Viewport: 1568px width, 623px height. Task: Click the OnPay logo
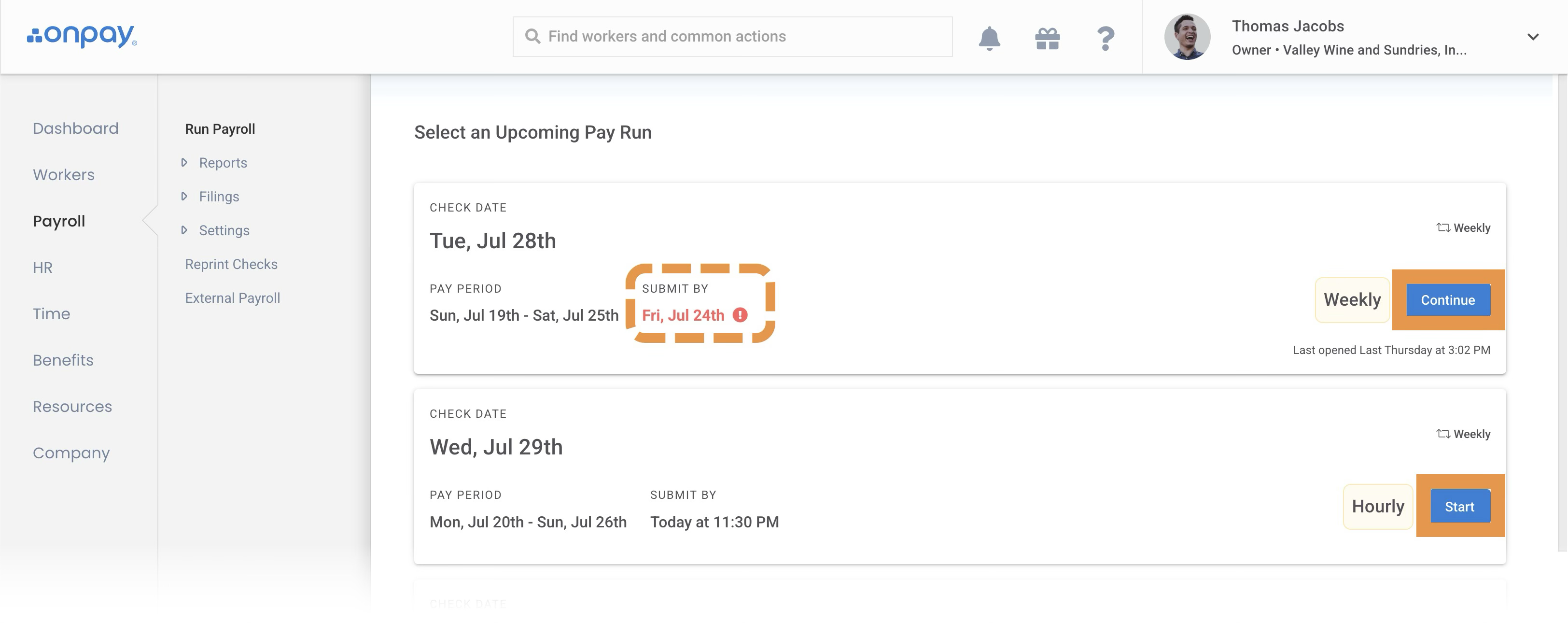82,36
